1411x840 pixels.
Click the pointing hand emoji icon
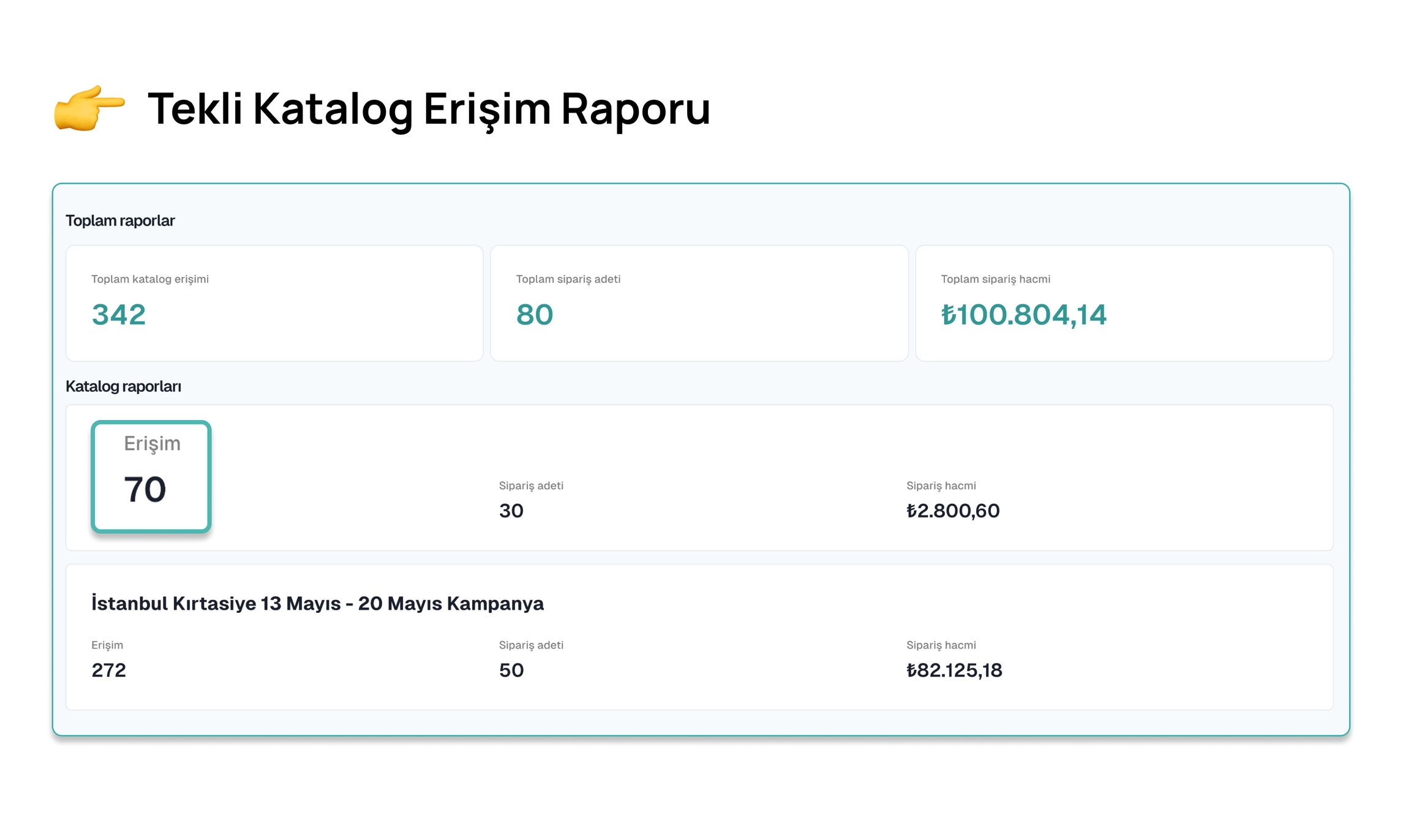click(x=89, y=108)
